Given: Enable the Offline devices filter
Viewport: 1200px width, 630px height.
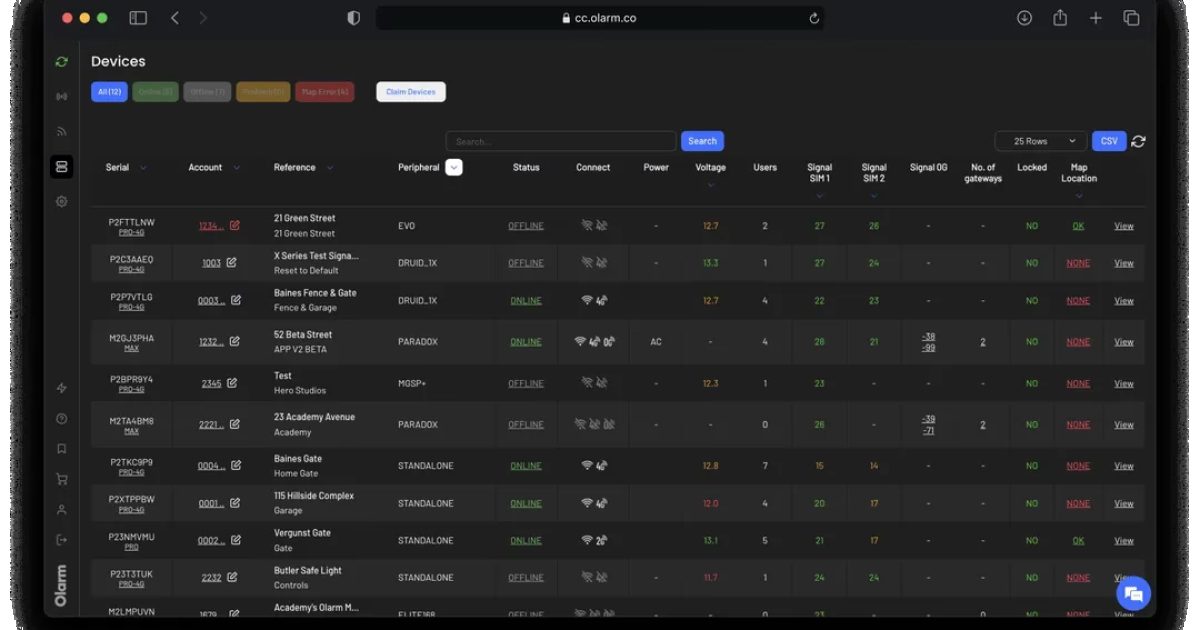Looking at the screenshot, I should [207, 91].
